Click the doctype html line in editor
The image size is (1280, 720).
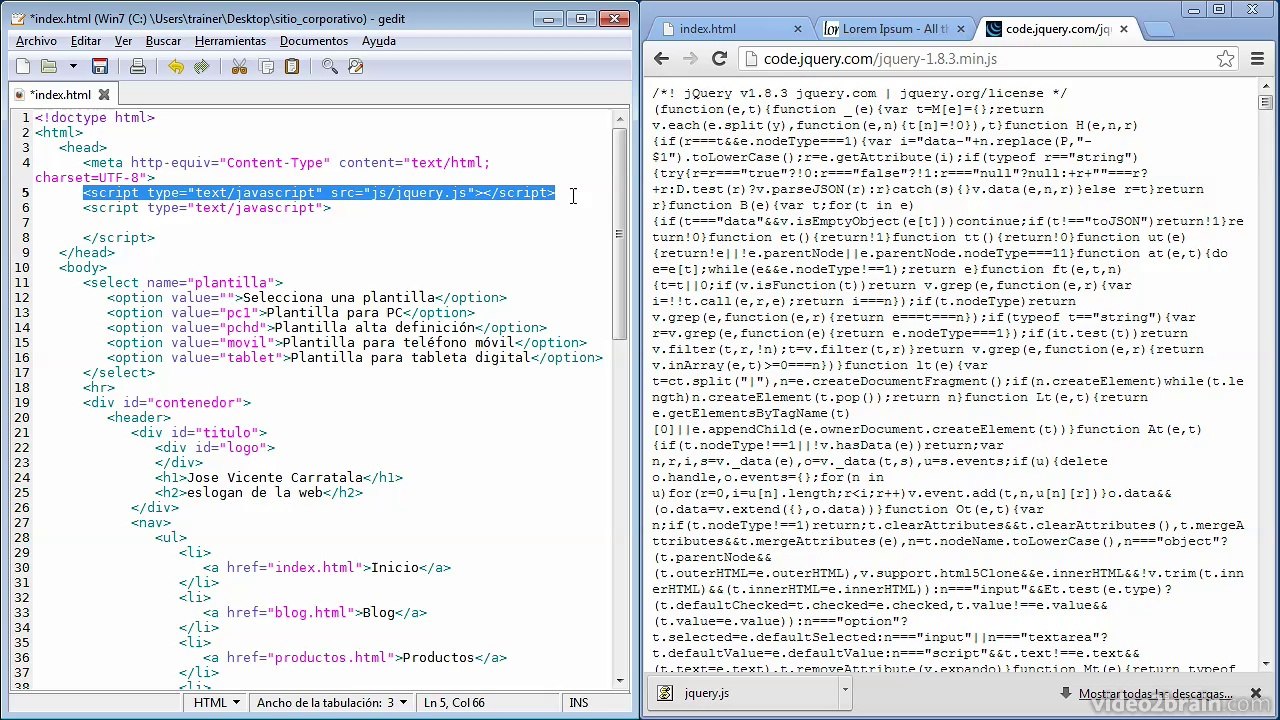95,117
